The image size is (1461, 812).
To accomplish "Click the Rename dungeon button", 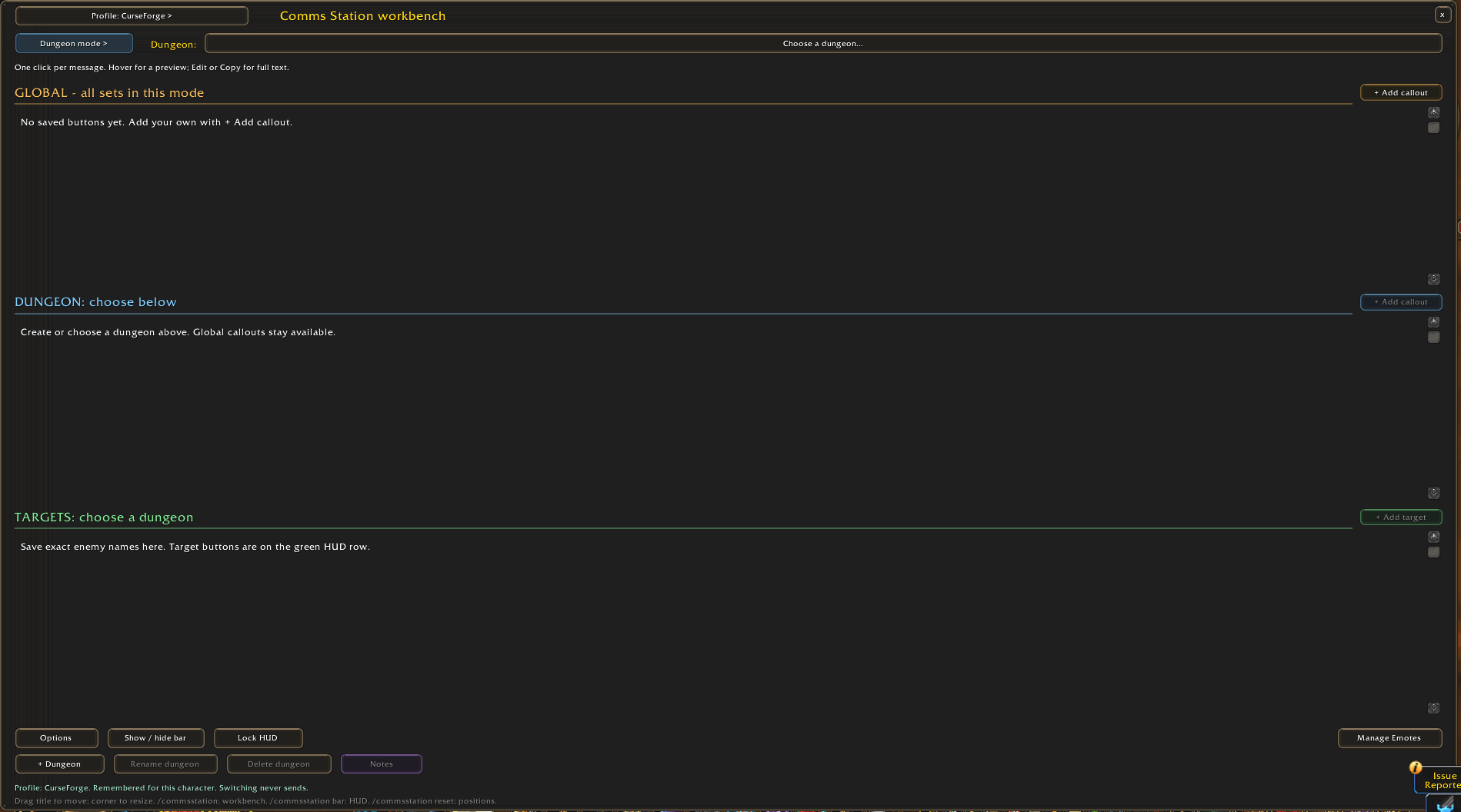I will [165, 764].
